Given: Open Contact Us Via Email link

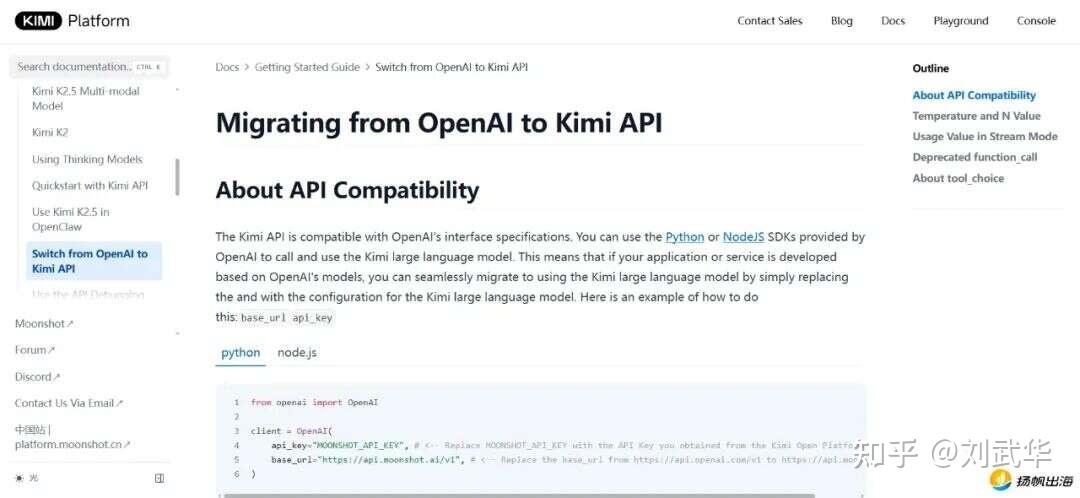Looking at the screenshot, I should (x=69, y=403).
